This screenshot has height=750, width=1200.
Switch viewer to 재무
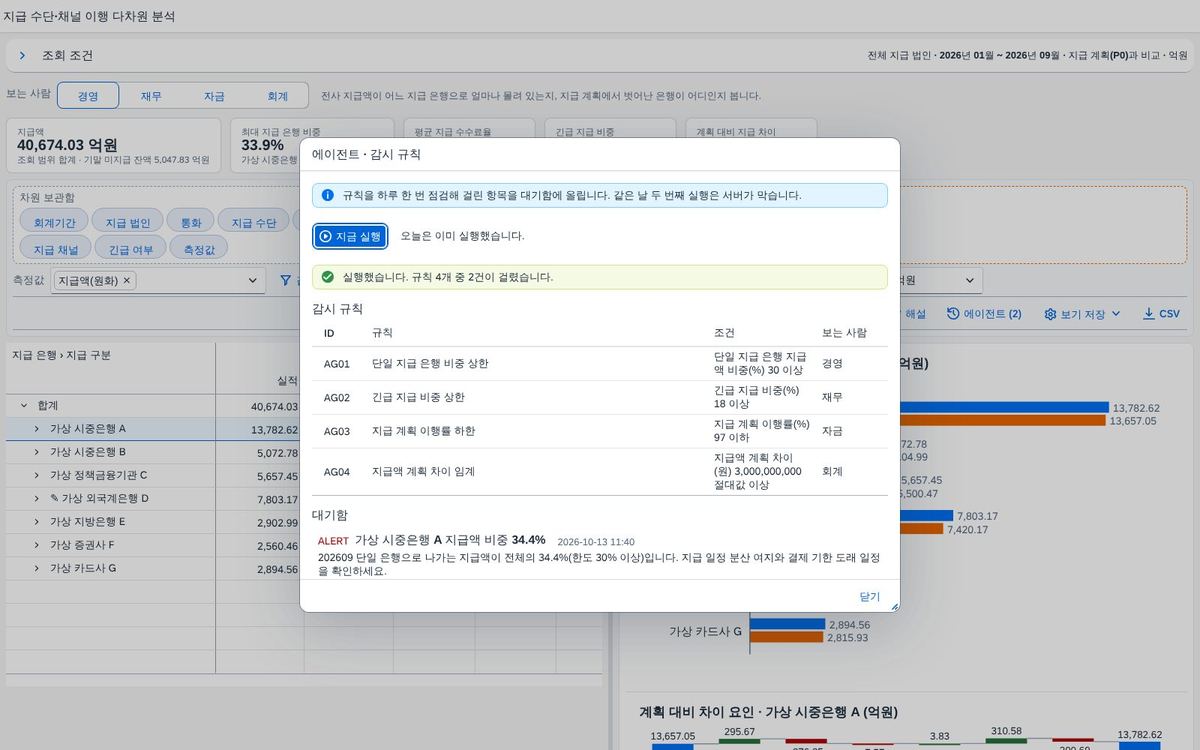point(151,96)
